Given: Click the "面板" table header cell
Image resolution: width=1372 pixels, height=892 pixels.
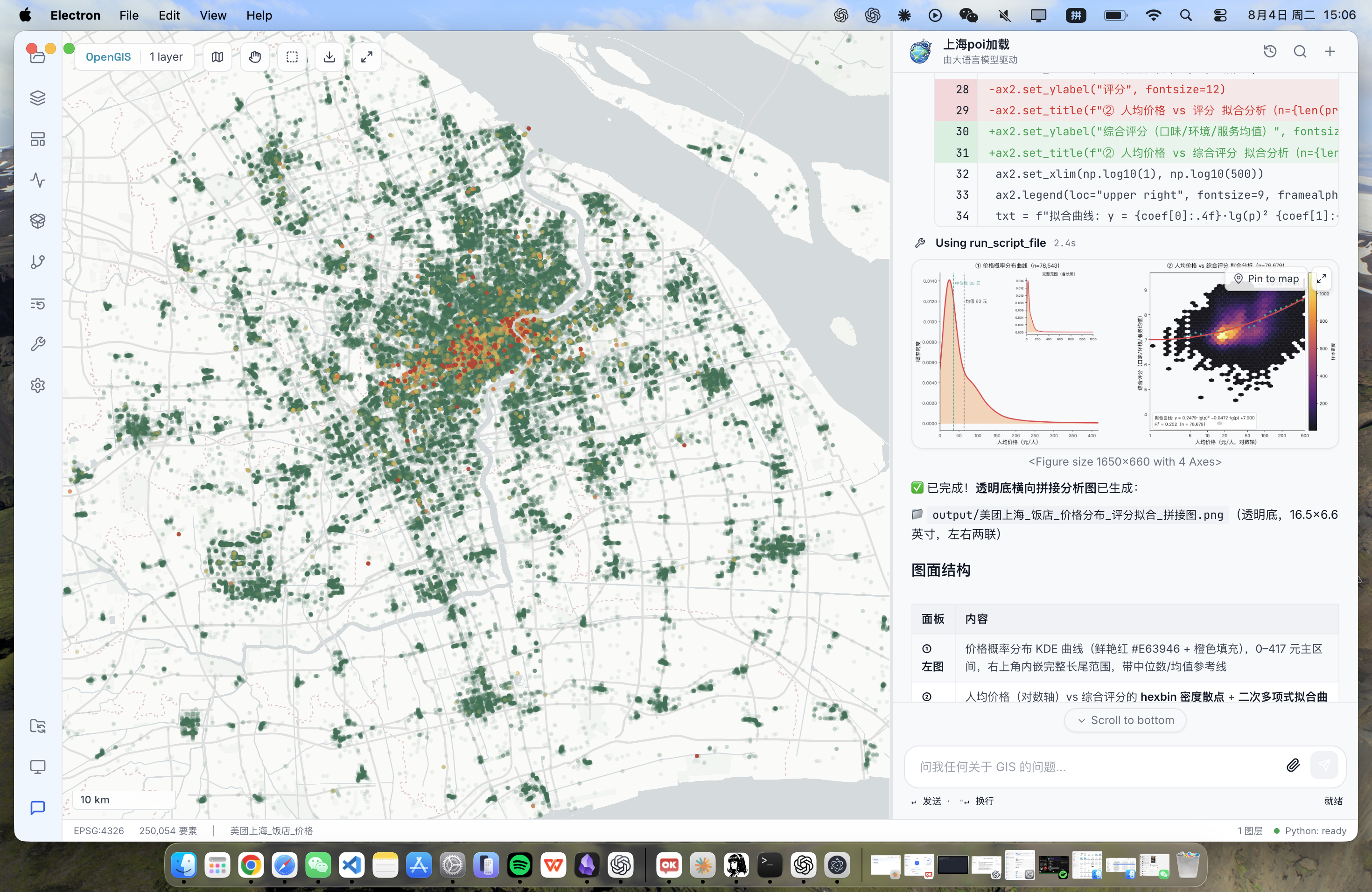Looking at the screenshot, I should click(933, 619).
